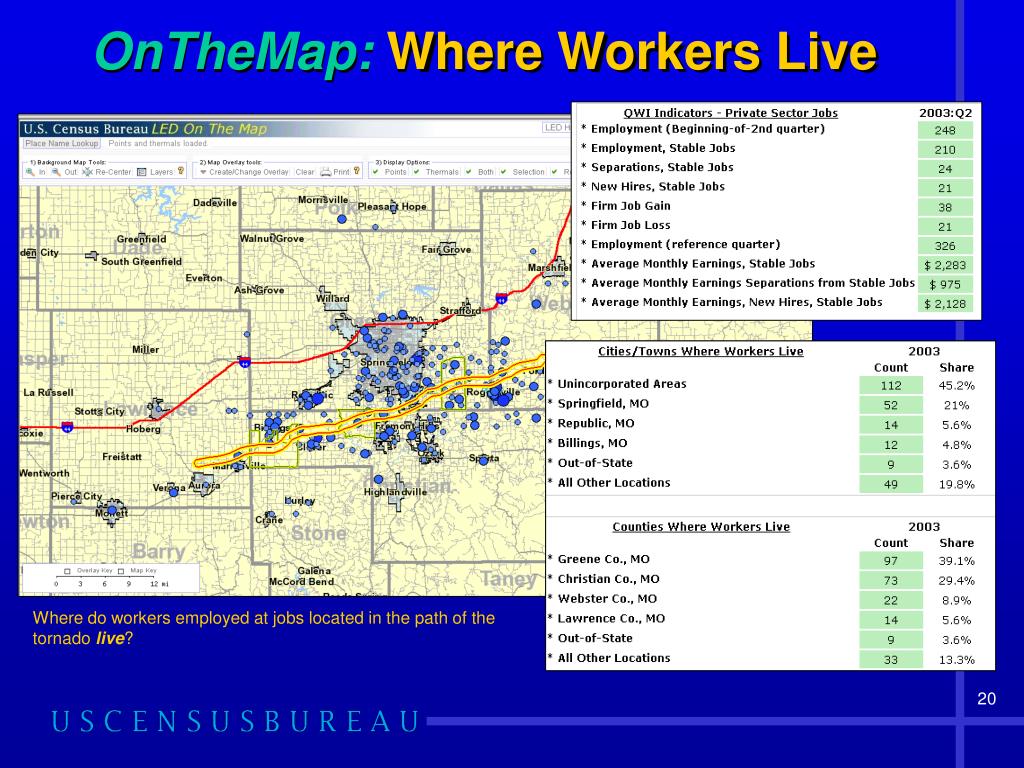Open Create/Change Overlay dropdown

pos(244,172)
